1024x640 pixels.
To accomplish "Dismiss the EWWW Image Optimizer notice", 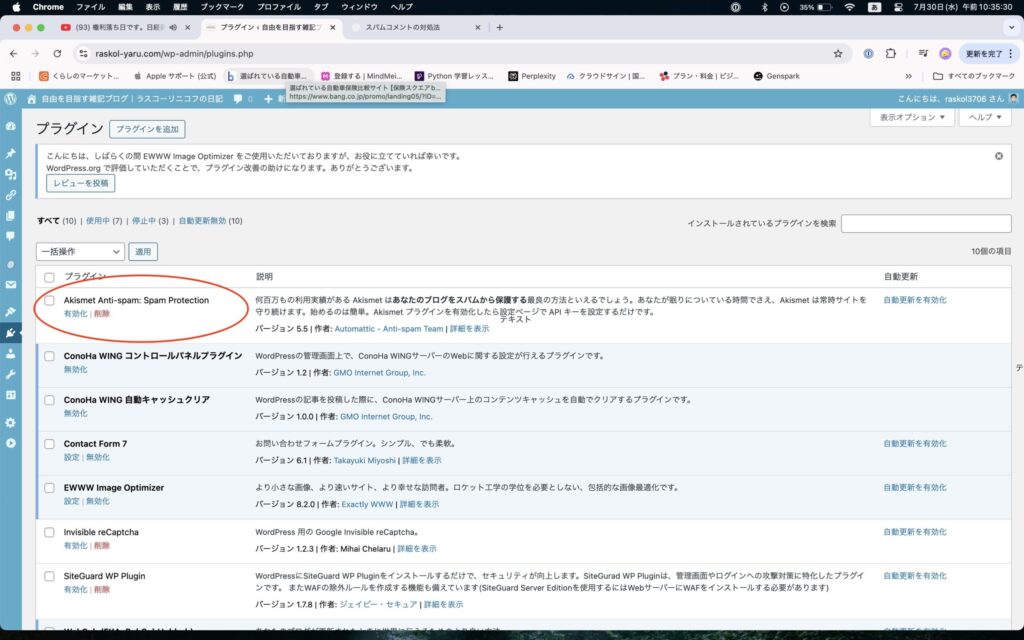I will pyautogui.click(x=999, y=156).
